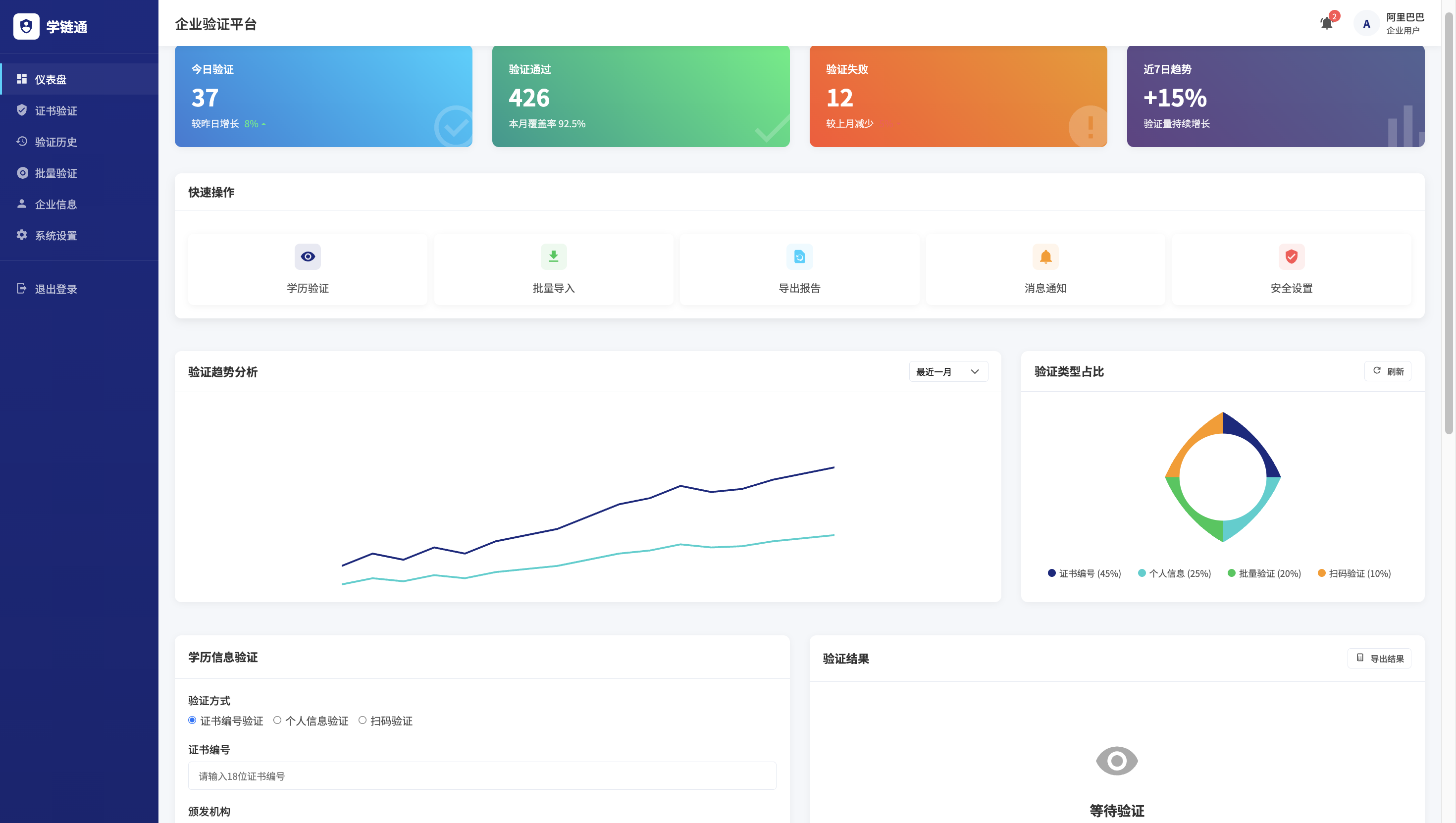Click the document icon in 导出结果
The height and width of the screenshot is (823, 1456).
pyautogui.click(x=1359, y=658)
